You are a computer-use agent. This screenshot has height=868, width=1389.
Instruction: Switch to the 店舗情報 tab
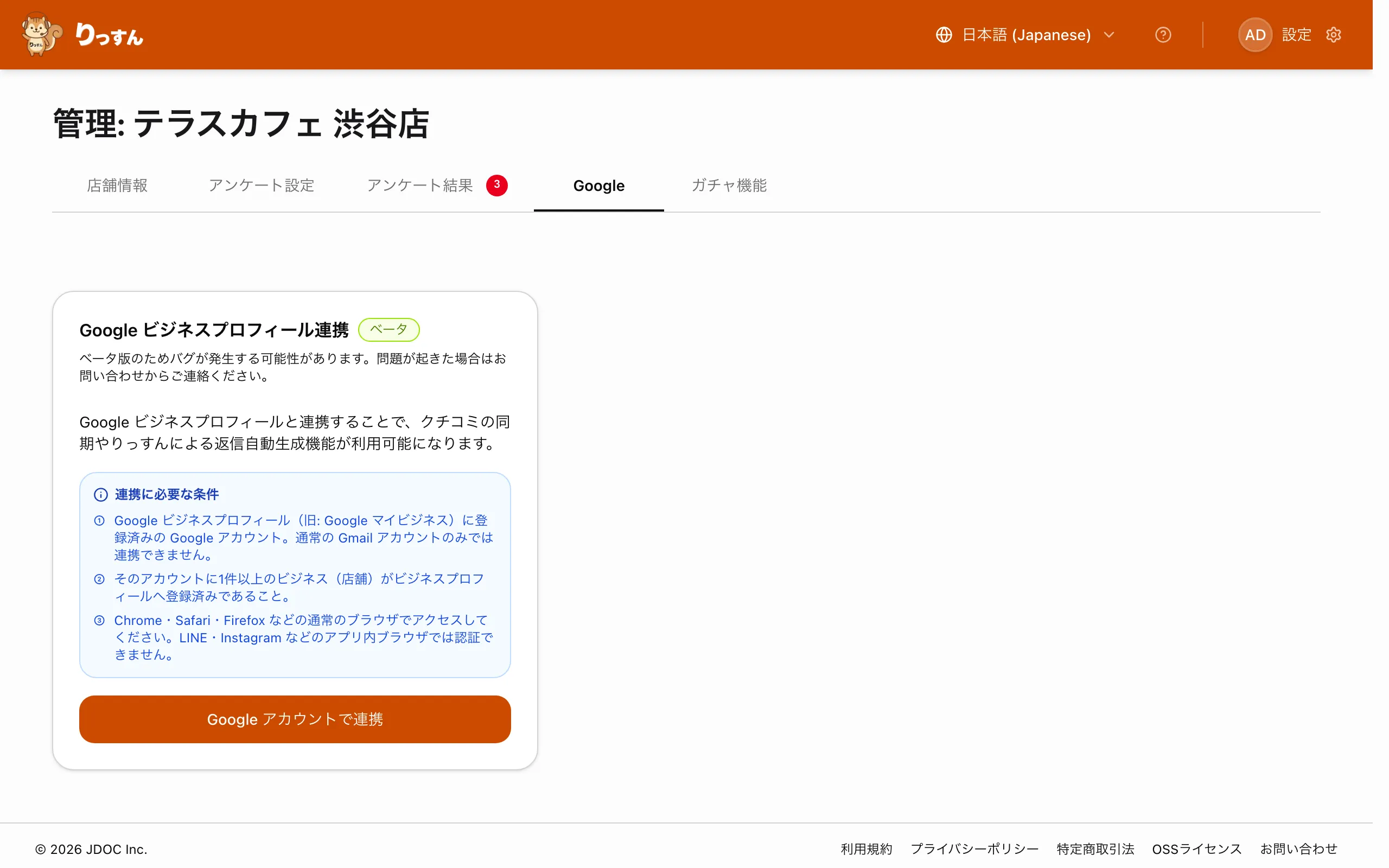pyautogui.click(x=117, y=186)
